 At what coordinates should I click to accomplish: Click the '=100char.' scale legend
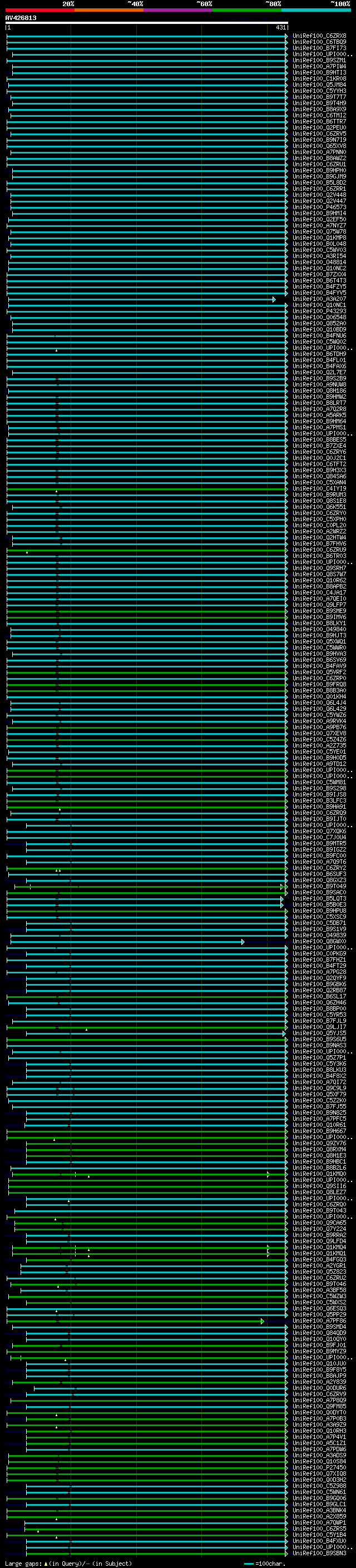click(x=264, y=1563)
